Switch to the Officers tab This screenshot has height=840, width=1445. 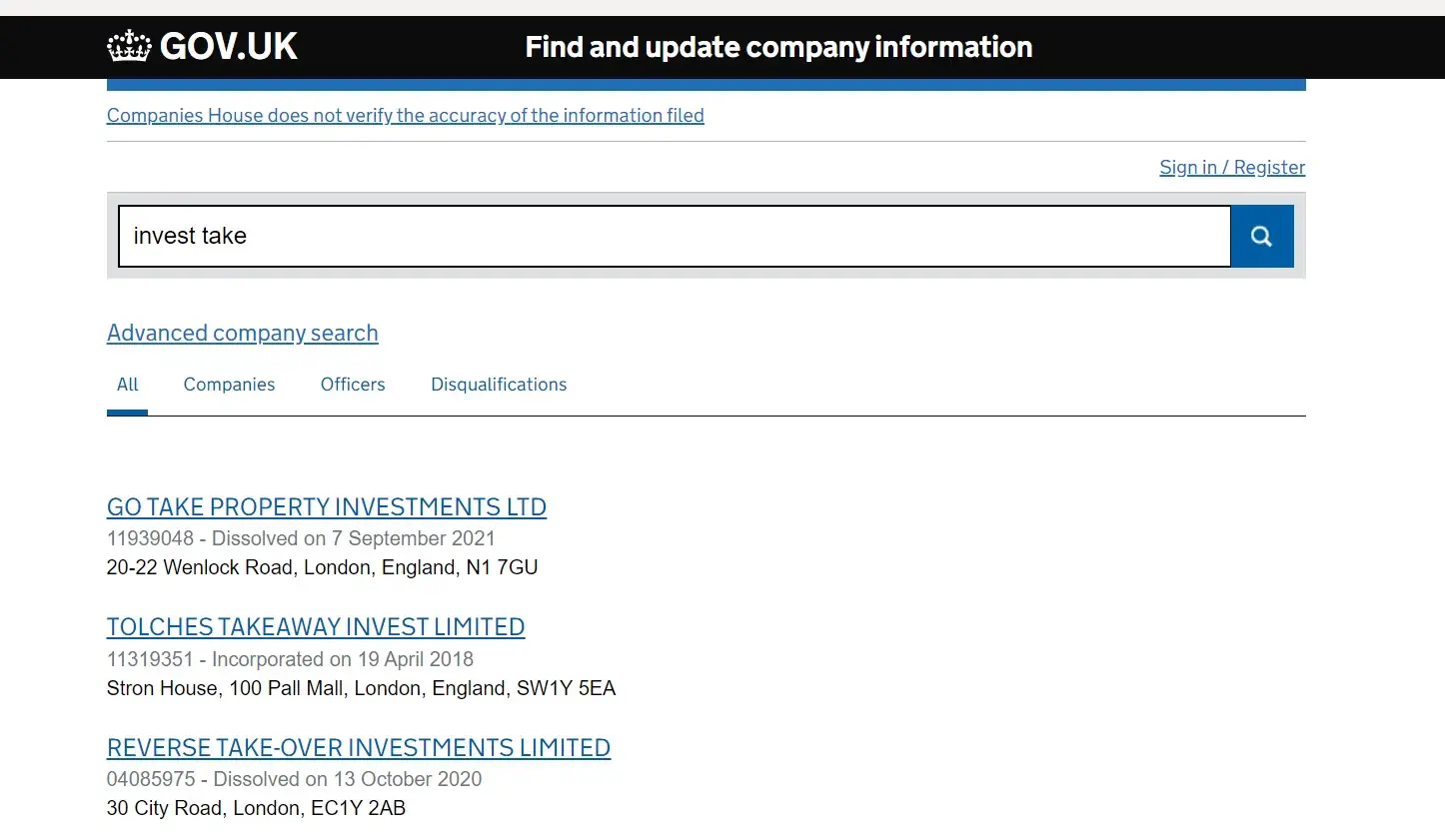[x=353, y=385]
